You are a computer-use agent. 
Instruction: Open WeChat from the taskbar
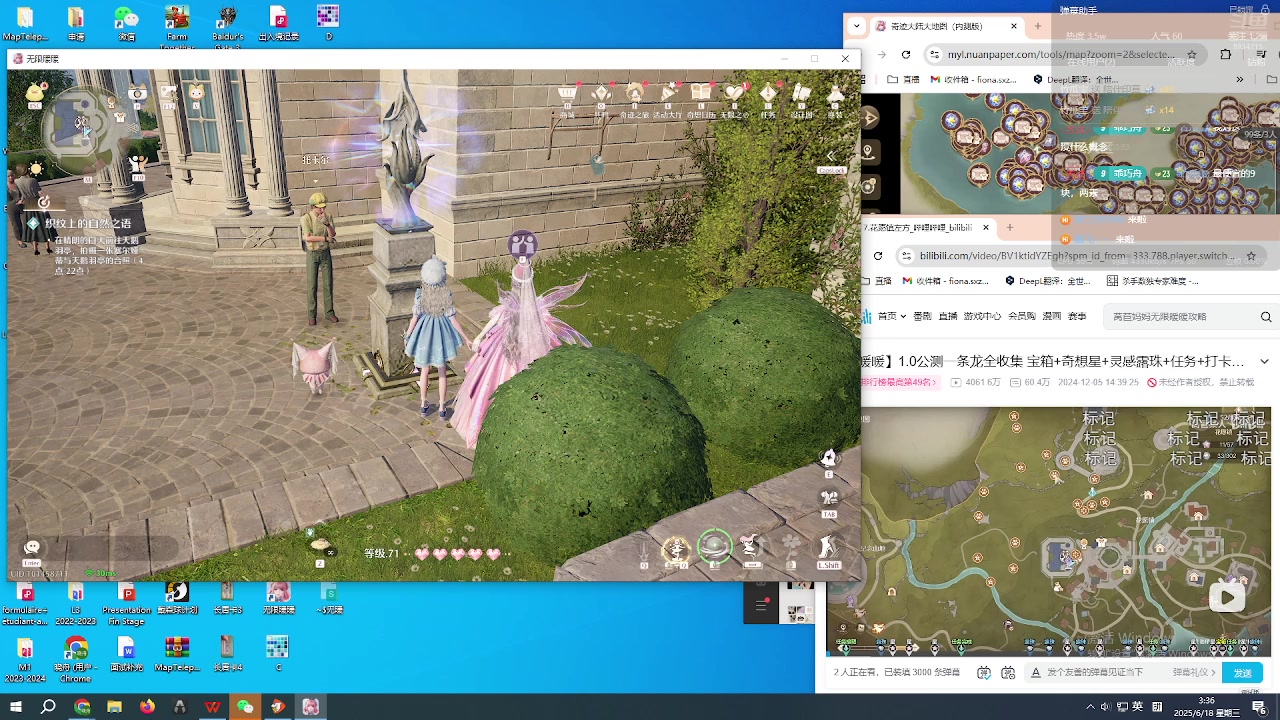245,706
